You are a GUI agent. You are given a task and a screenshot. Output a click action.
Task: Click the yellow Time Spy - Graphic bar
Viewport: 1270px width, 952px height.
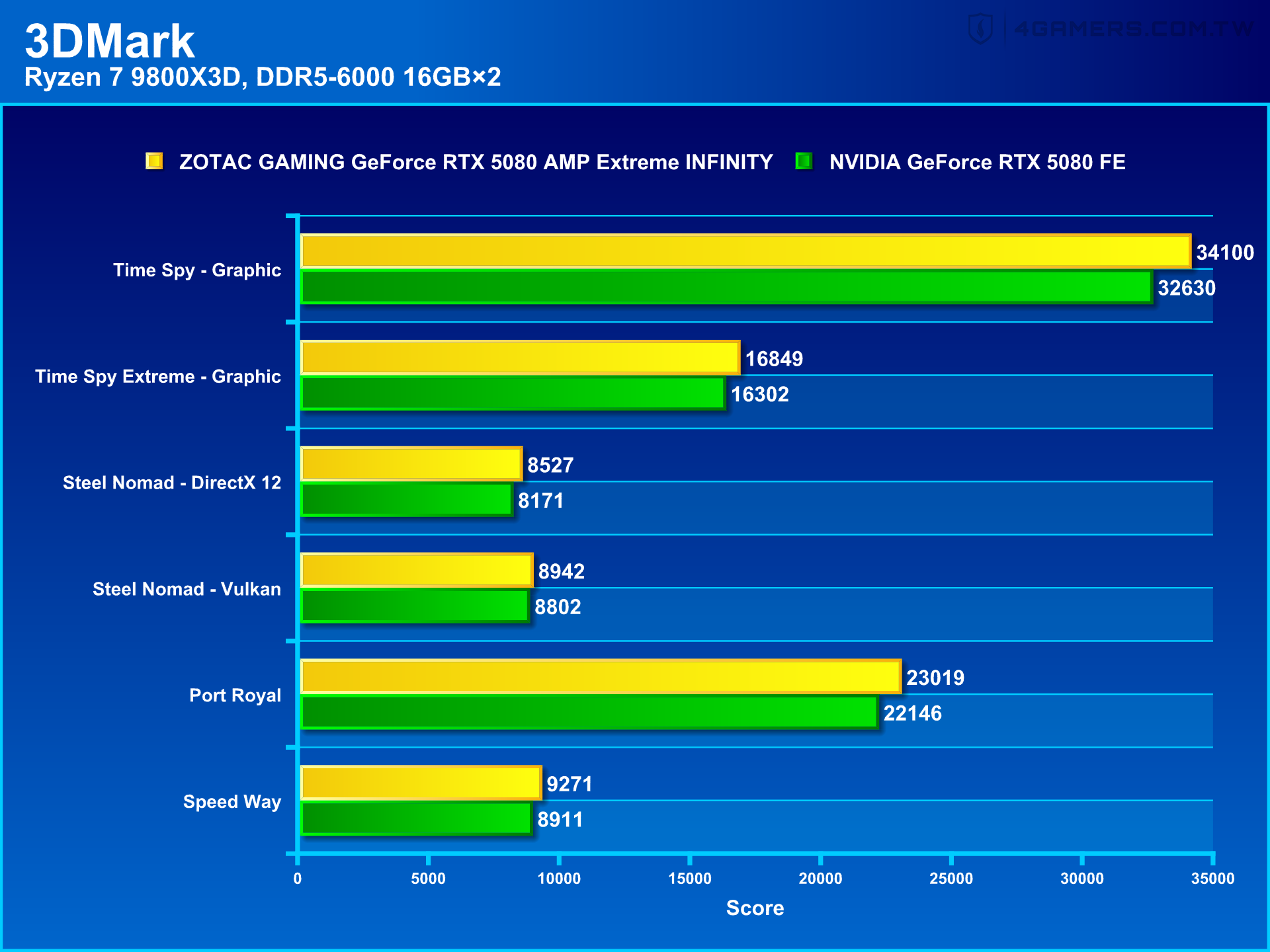[745, 252]
